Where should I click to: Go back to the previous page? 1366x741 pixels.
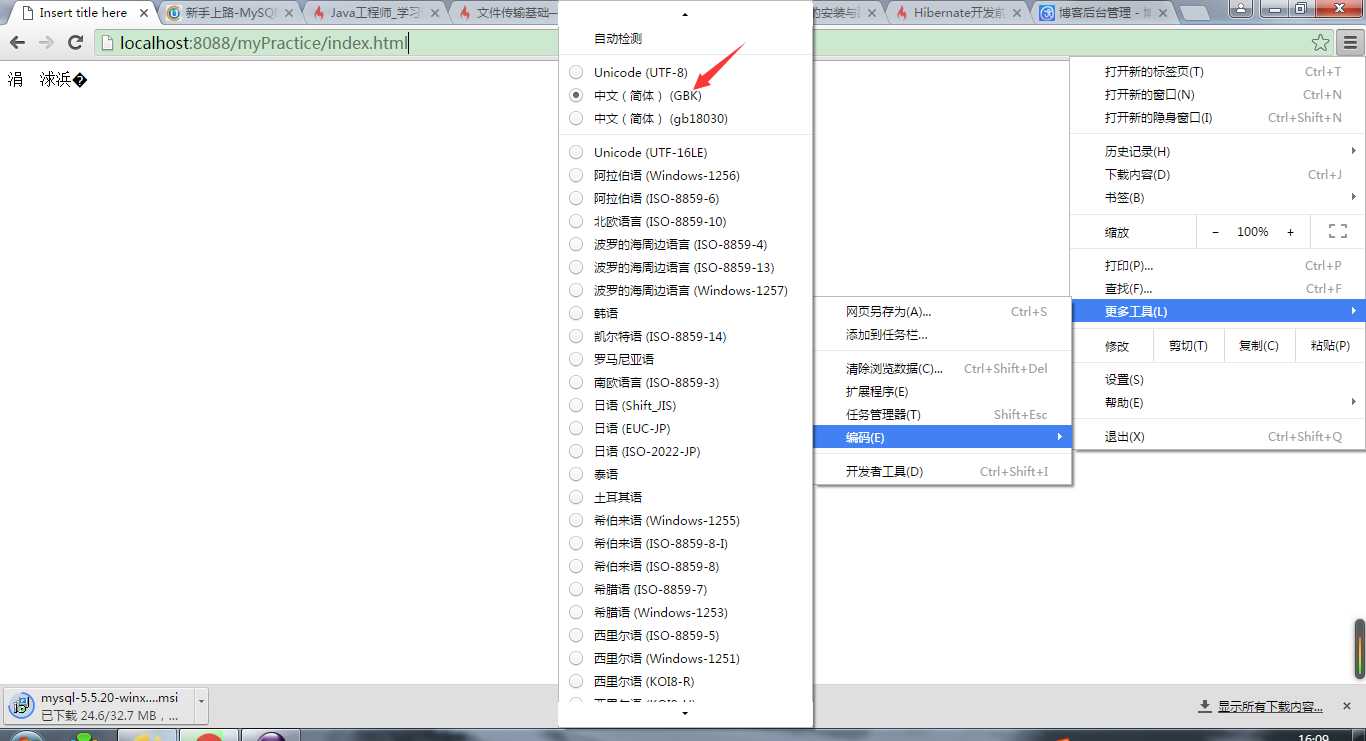point(17,43)
